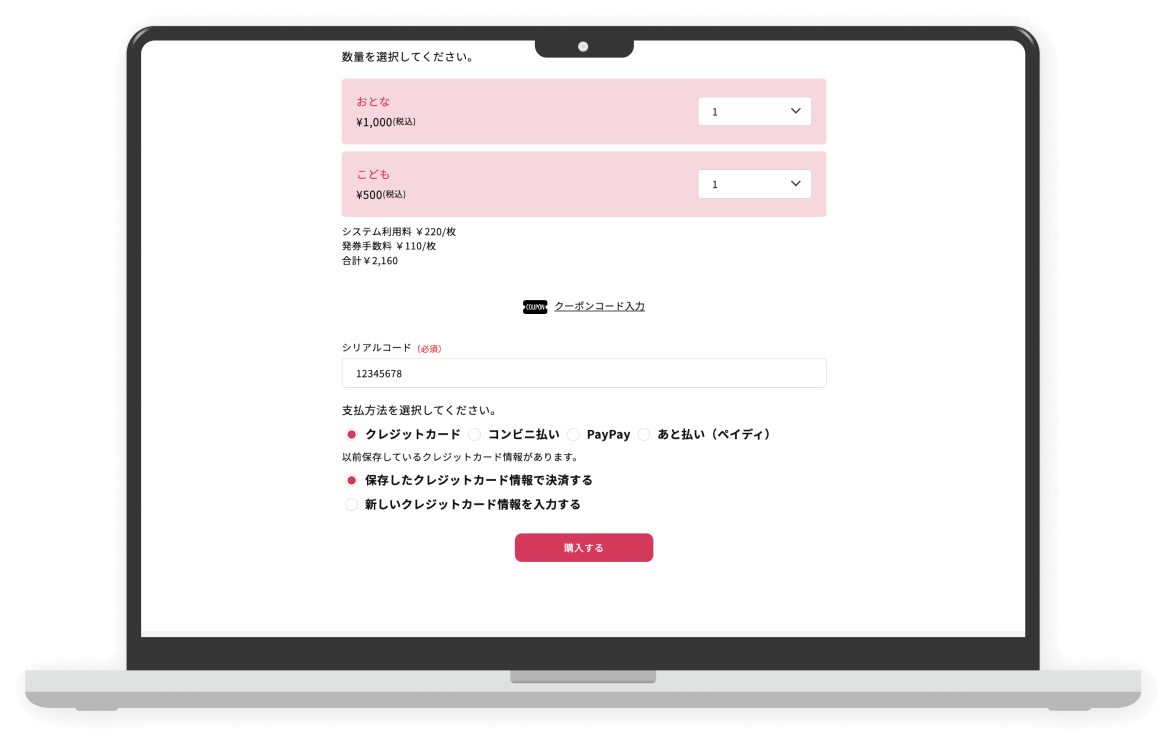Click the chevron arrow in こども selector
Image resolution: width=1175 pixels, height=744 pixels.
[x=796, y=184]
